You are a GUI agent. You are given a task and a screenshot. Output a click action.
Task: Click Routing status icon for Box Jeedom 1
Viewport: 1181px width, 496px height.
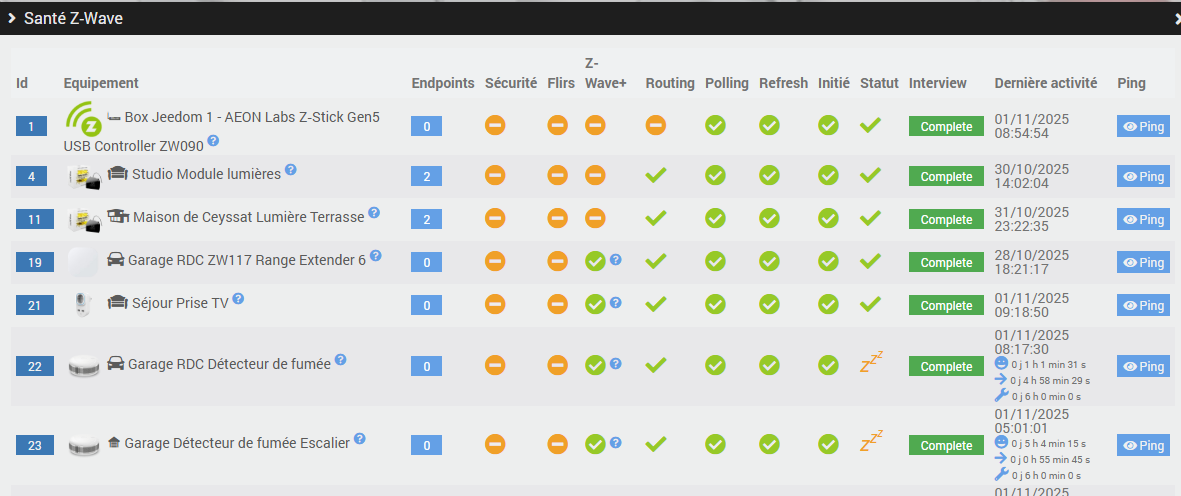655,125
